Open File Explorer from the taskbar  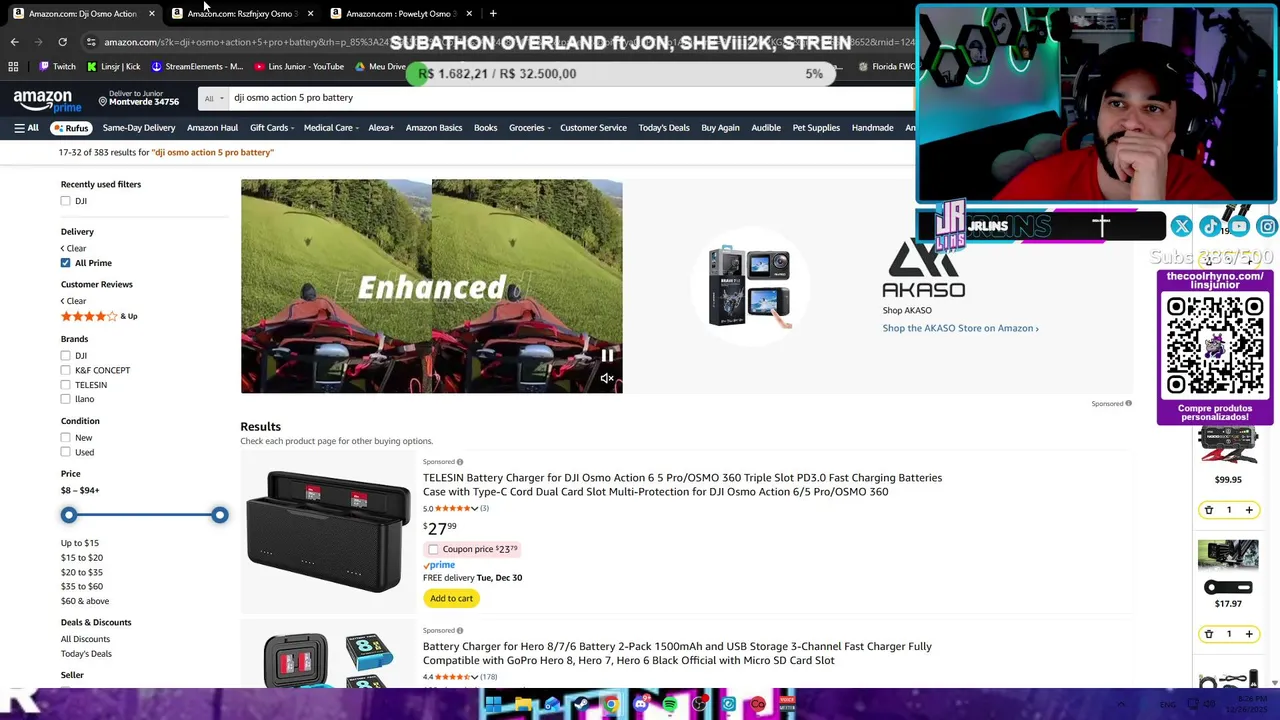tap(522, 705)
